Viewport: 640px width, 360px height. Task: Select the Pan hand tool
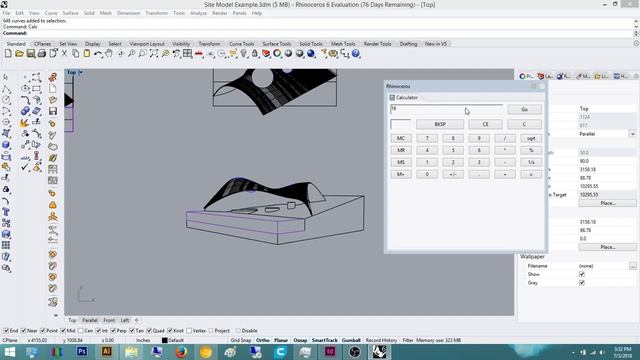click(109, 53)
